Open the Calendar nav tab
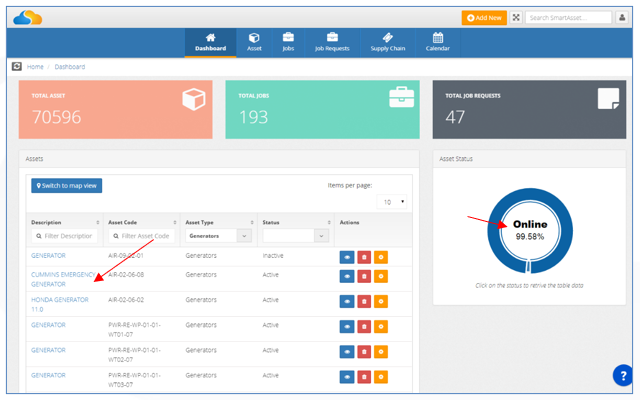This screenshot has width=640, height=400. click(438, 43)
